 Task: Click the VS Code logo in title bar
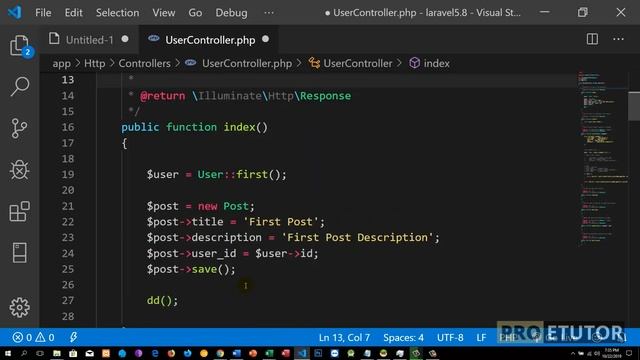[x=15, y=12]
